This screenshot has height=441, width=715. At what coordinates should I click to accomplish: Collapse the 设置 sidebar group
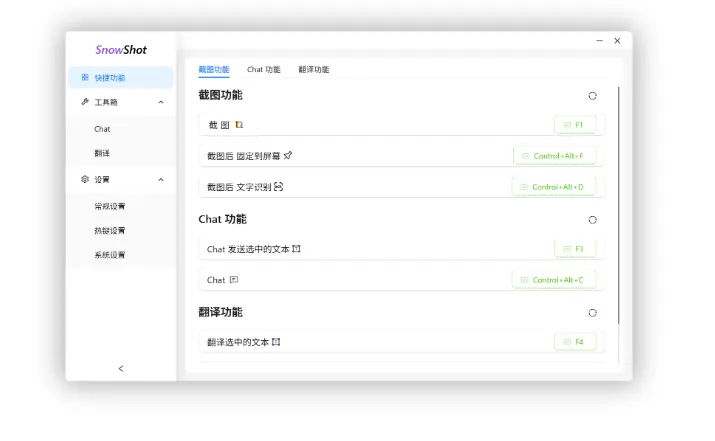pyautogui.click(x=161, y=180)
